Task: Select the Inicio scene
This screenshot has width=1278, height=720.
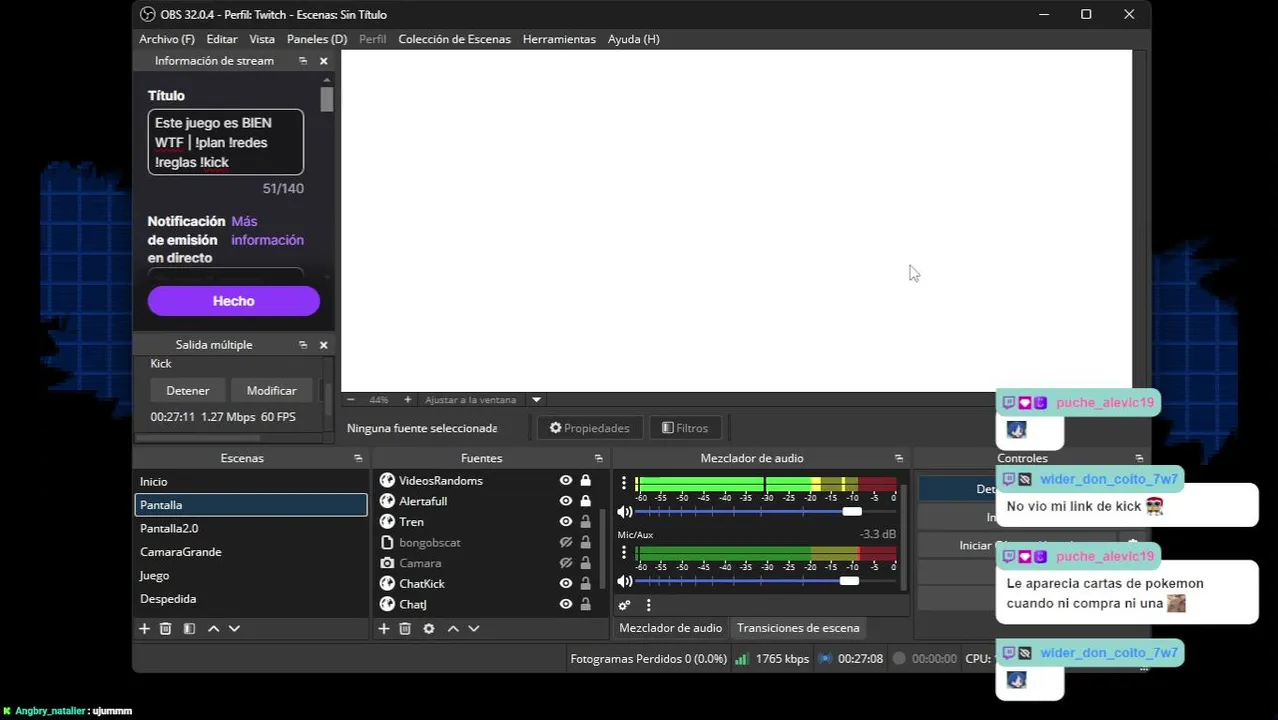Action: pyautogui.click(x=251, y=482)
